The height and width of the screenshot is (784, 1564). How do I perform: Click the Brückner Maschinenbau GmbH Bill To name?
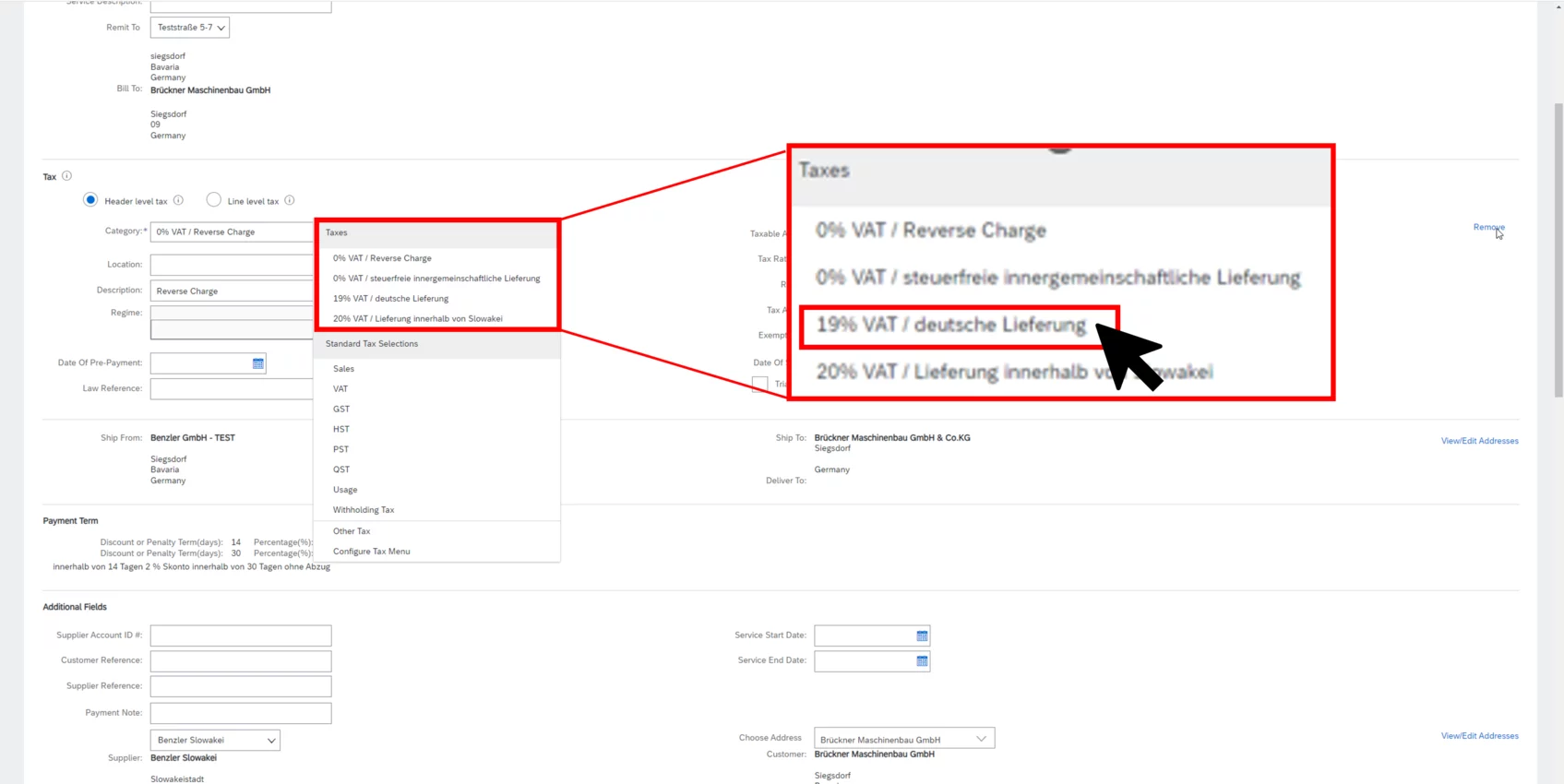210,90
